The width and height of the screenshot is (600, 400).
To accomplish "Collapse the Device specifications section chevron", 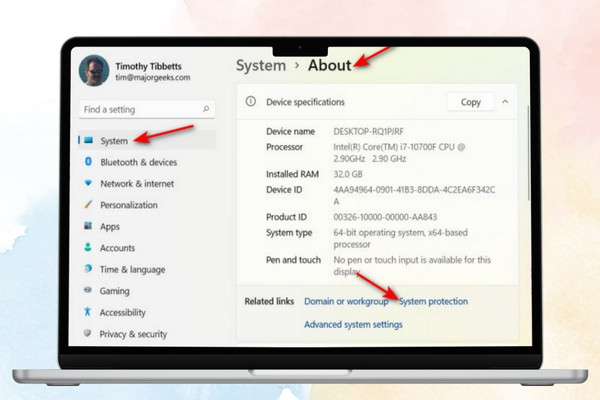I will [505, 102].
